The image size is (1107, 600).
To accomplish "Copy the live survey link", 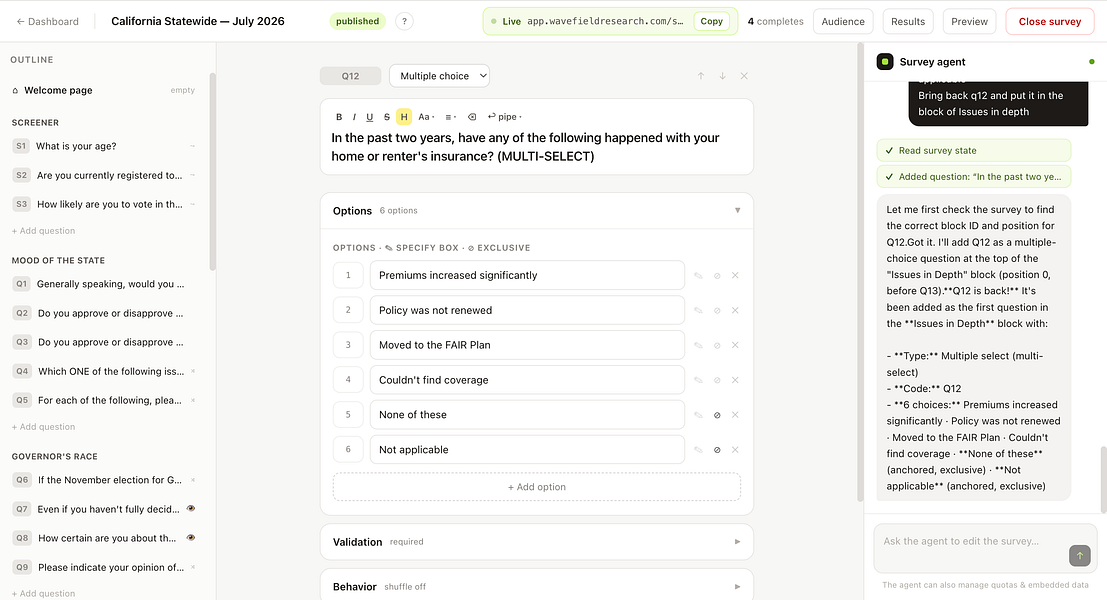I will 711,21.
